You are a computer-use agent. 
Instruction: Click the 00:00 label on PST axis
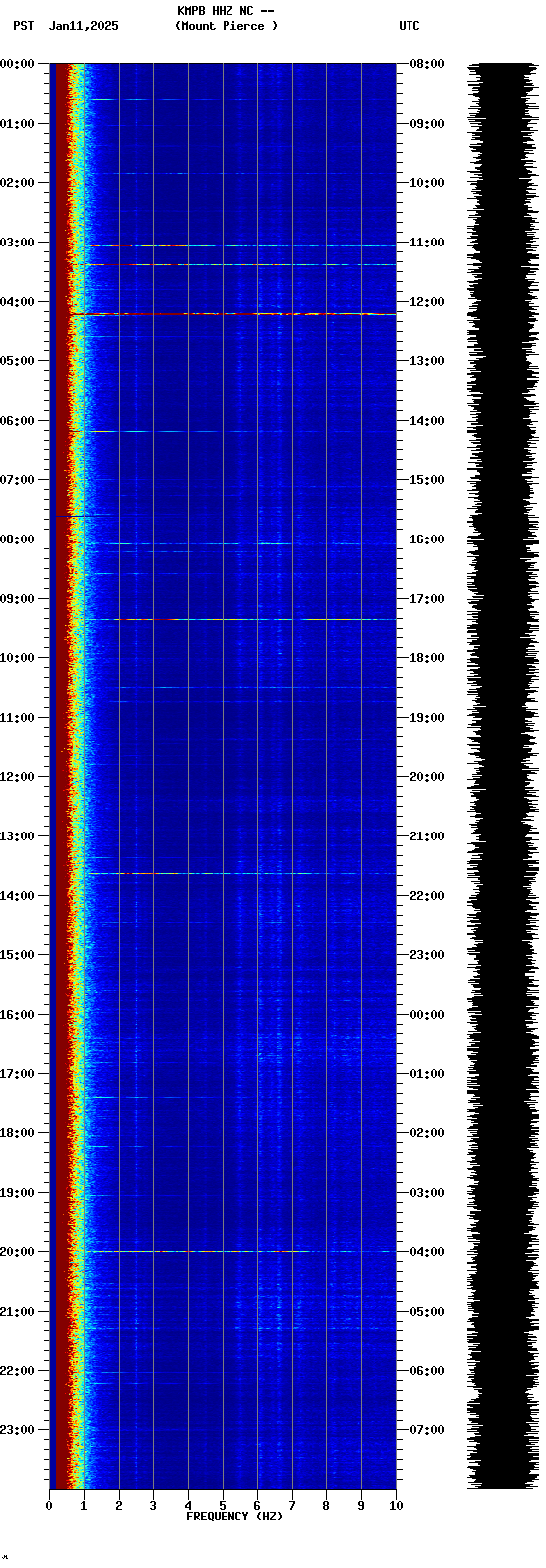18,64
